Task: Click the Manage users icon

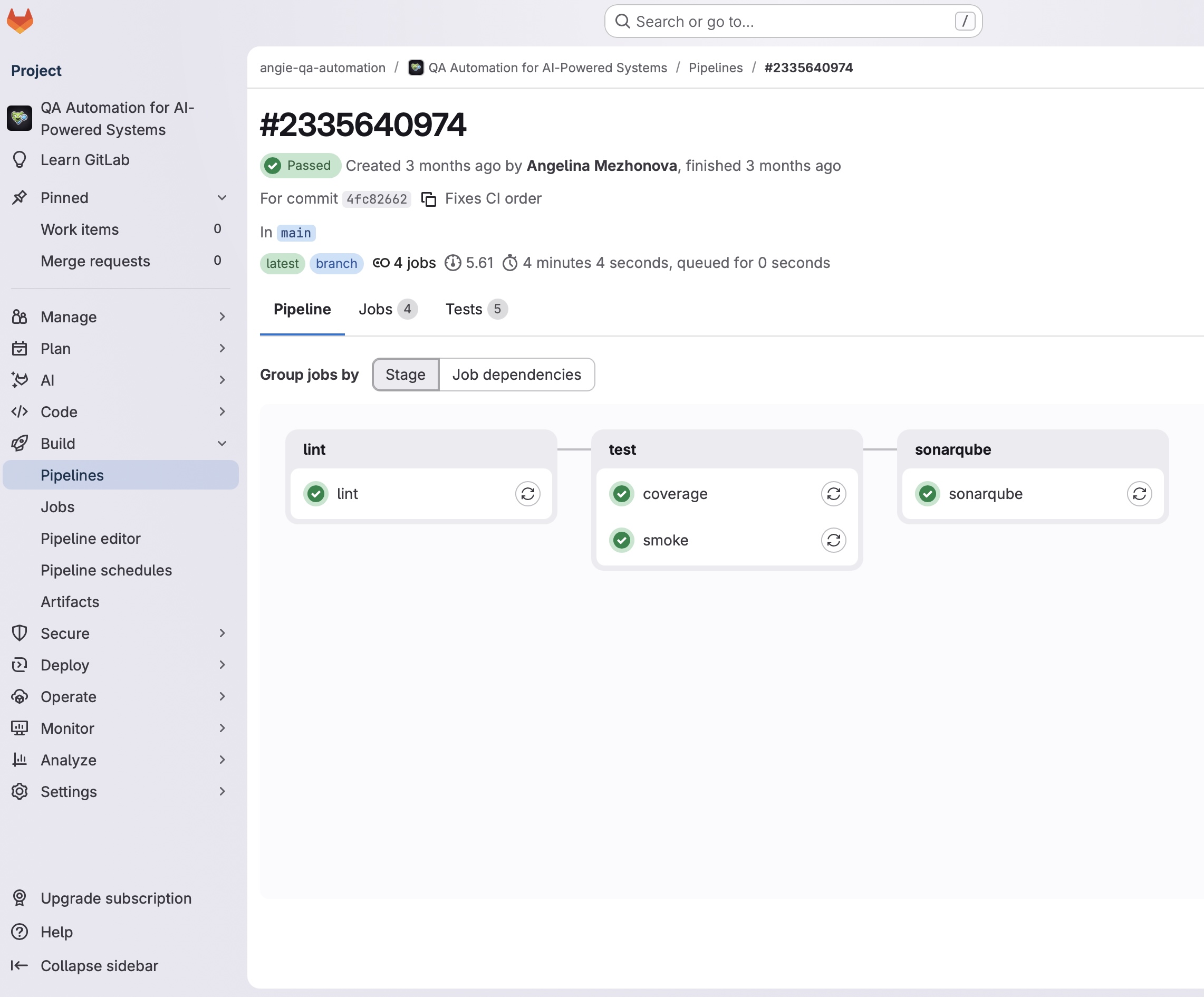Action: click(x=20, y=317)
